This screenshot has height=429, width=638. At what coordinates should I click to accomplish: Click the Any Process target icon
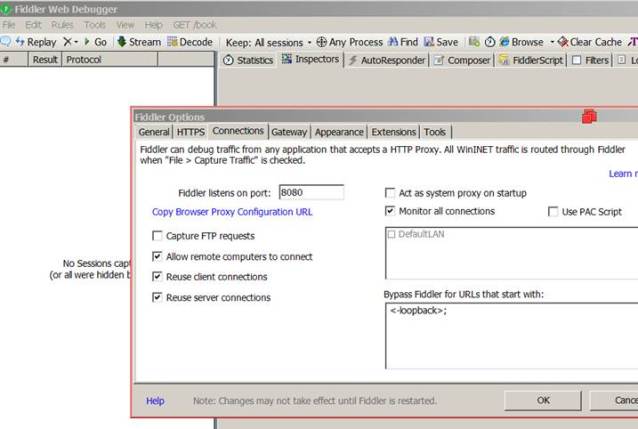[x=350, y=42]
